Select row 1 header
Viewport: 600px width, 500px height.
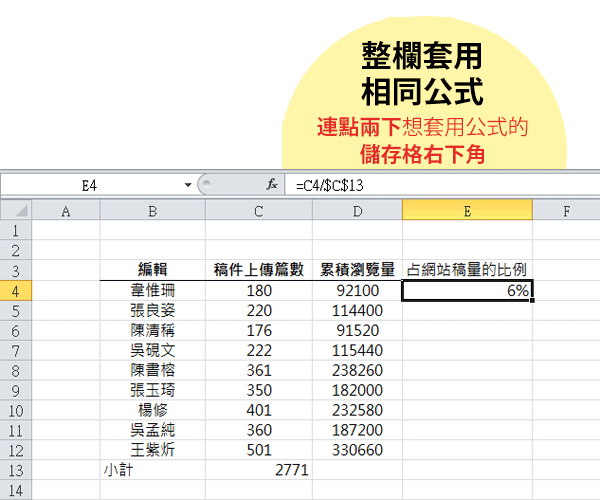coord(16,231)
